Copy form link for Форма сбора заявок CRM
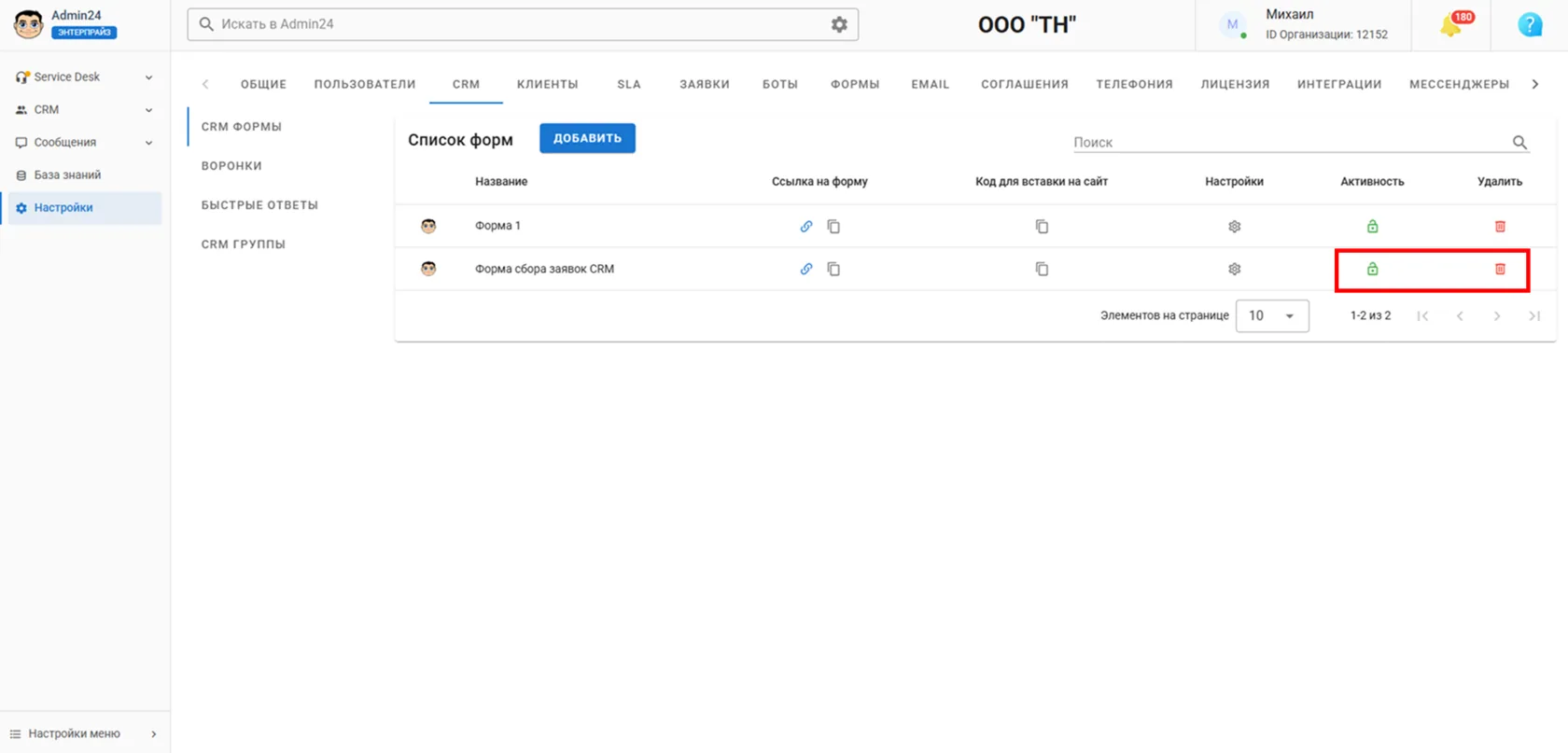Viewport: 1568px width, 753px height. [x=833, y=270]
